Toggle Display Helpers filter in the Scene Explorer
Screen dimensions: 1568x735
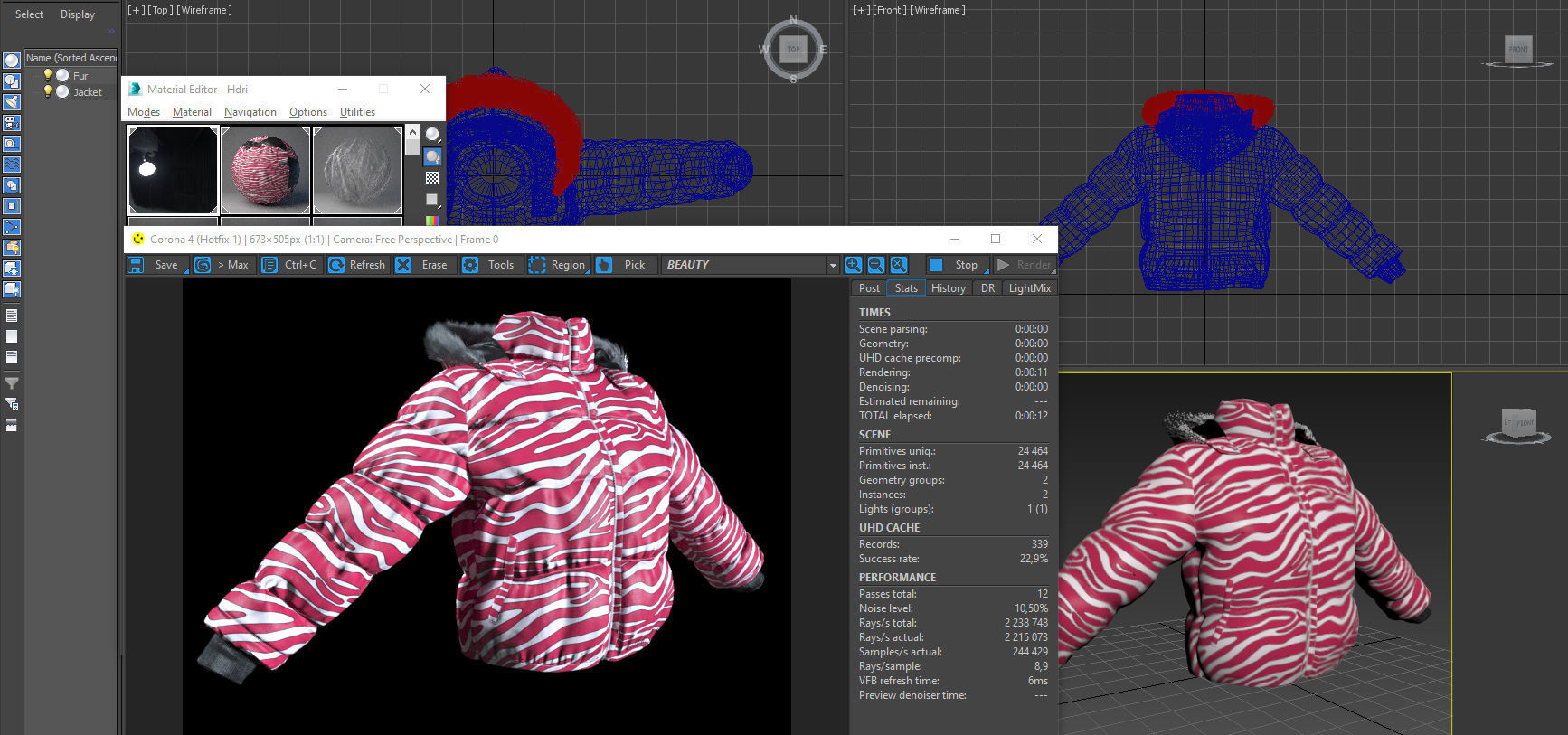click(12, 144)
